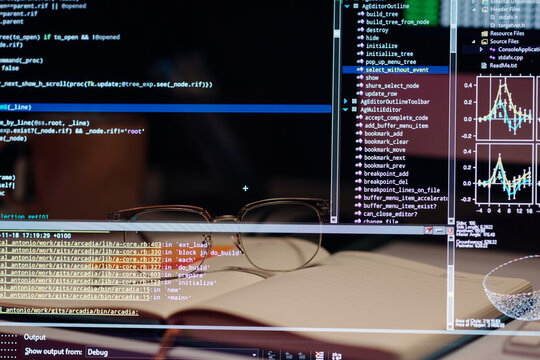Click the class icon of AgEditorOutlineToolbar

click(x=354, y=101)
